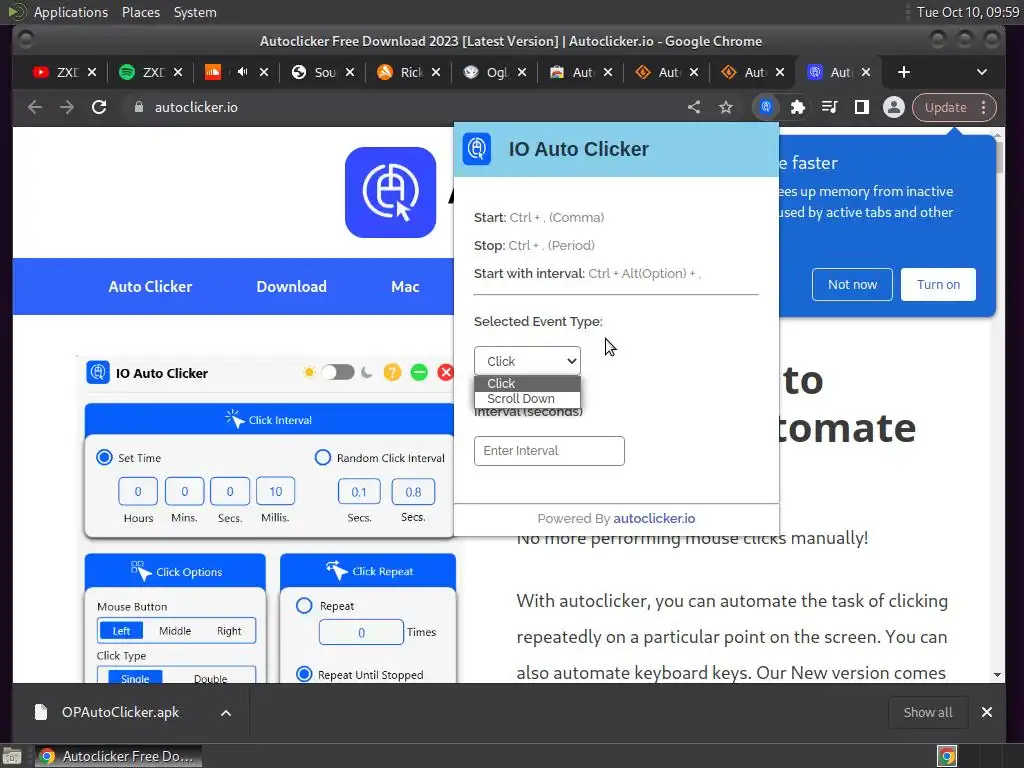Click the Autoclicker Free Do... taskbar window button
The width and height of the screenshot is (1024, 768).
tap(118, 756)
